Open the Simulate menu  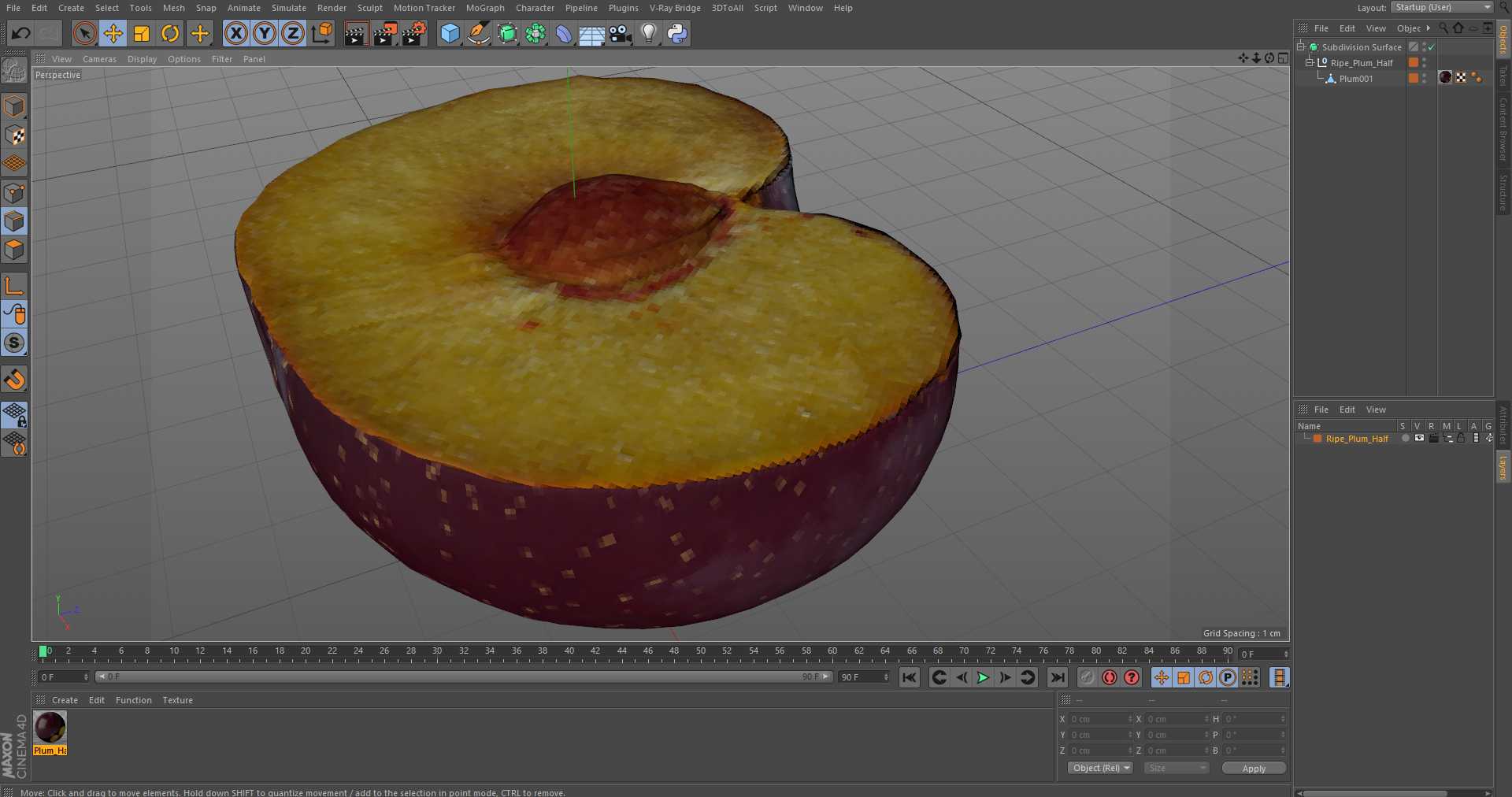[289, 8]
